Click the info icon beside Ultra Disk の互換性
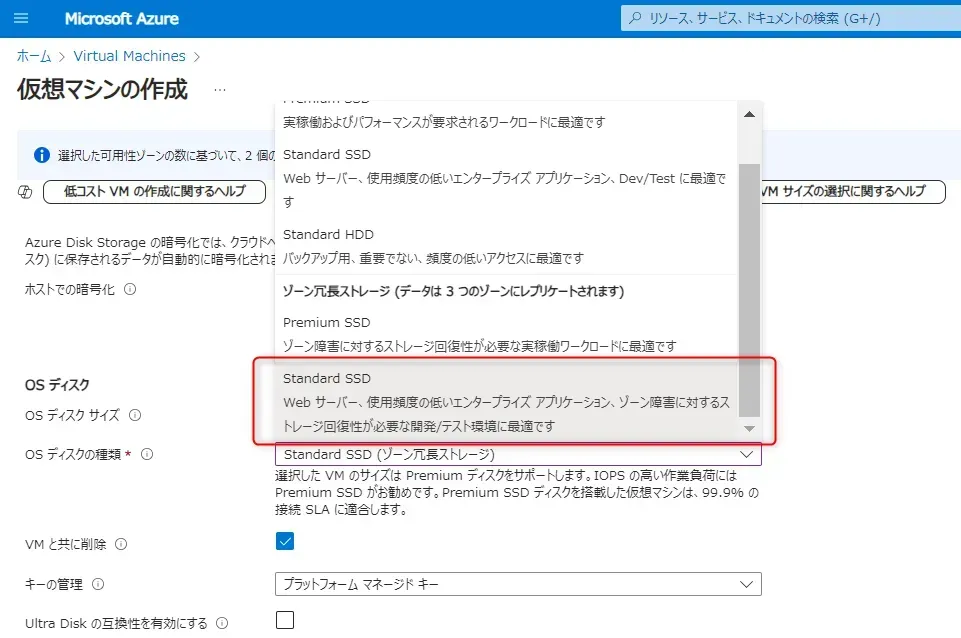Viewport: 961px width, 638px height. coord(222,623)
